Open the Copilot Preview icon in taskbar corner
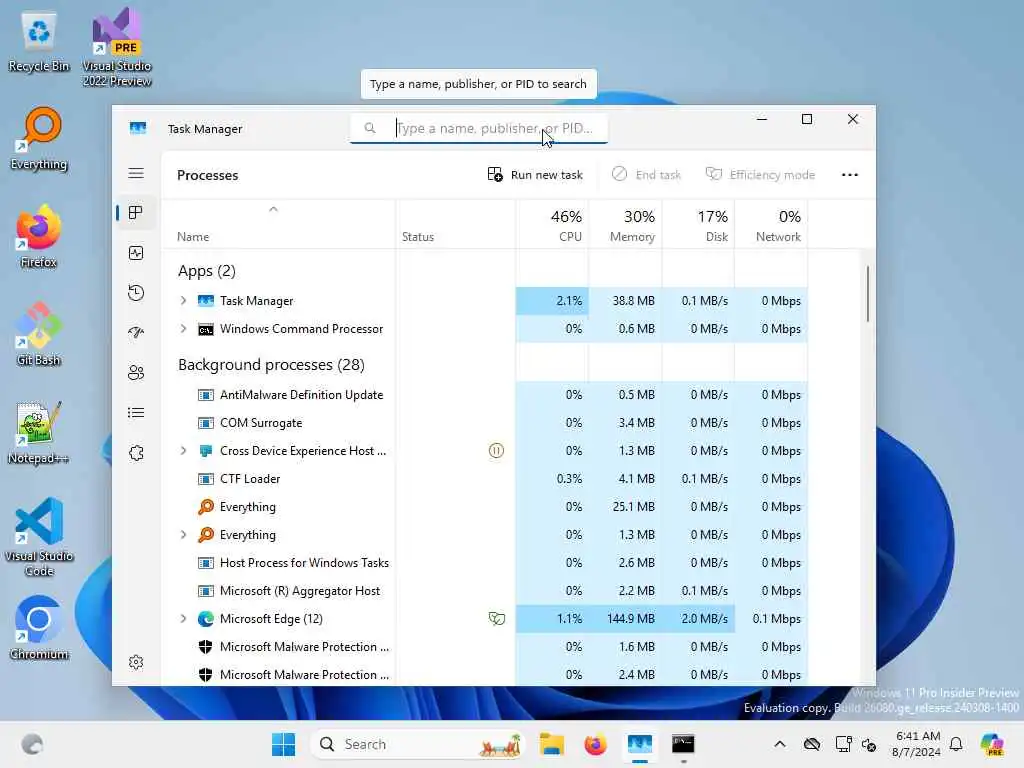The height and width of the screenshot is (768, 1024). pyautogui.click(x=991, y=744)
